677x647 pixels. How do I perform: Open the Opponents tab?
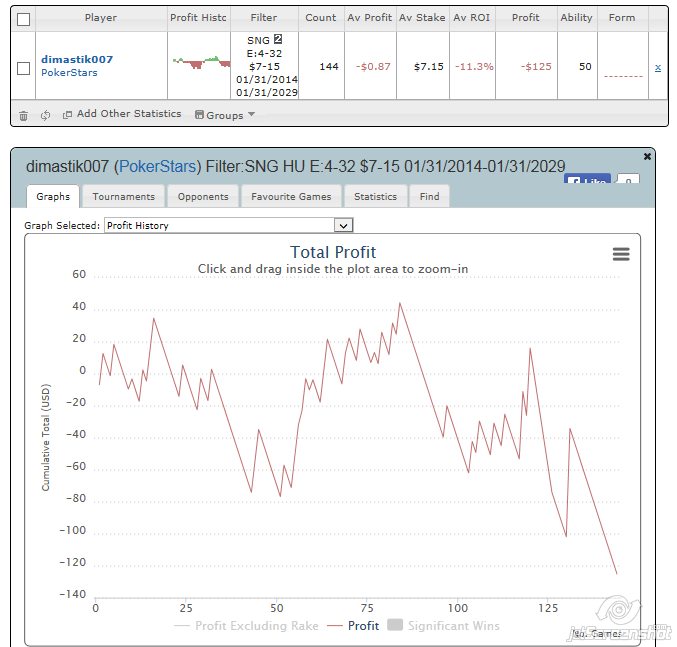(x=203, y=197)
